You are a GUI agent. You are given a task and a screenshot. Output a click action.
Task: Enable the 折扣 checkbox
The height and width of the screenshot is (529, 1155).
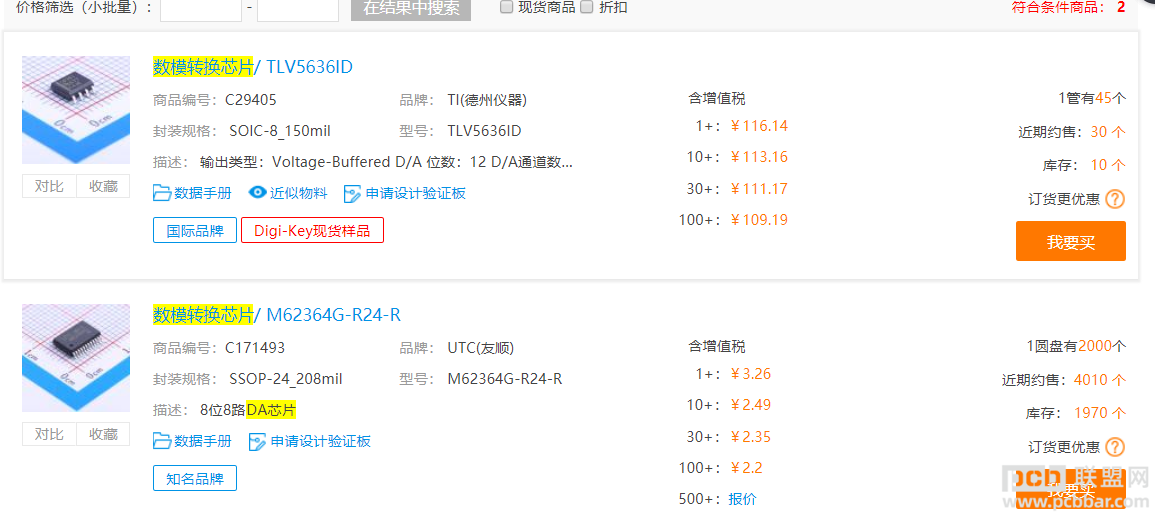tap(587, 7)
